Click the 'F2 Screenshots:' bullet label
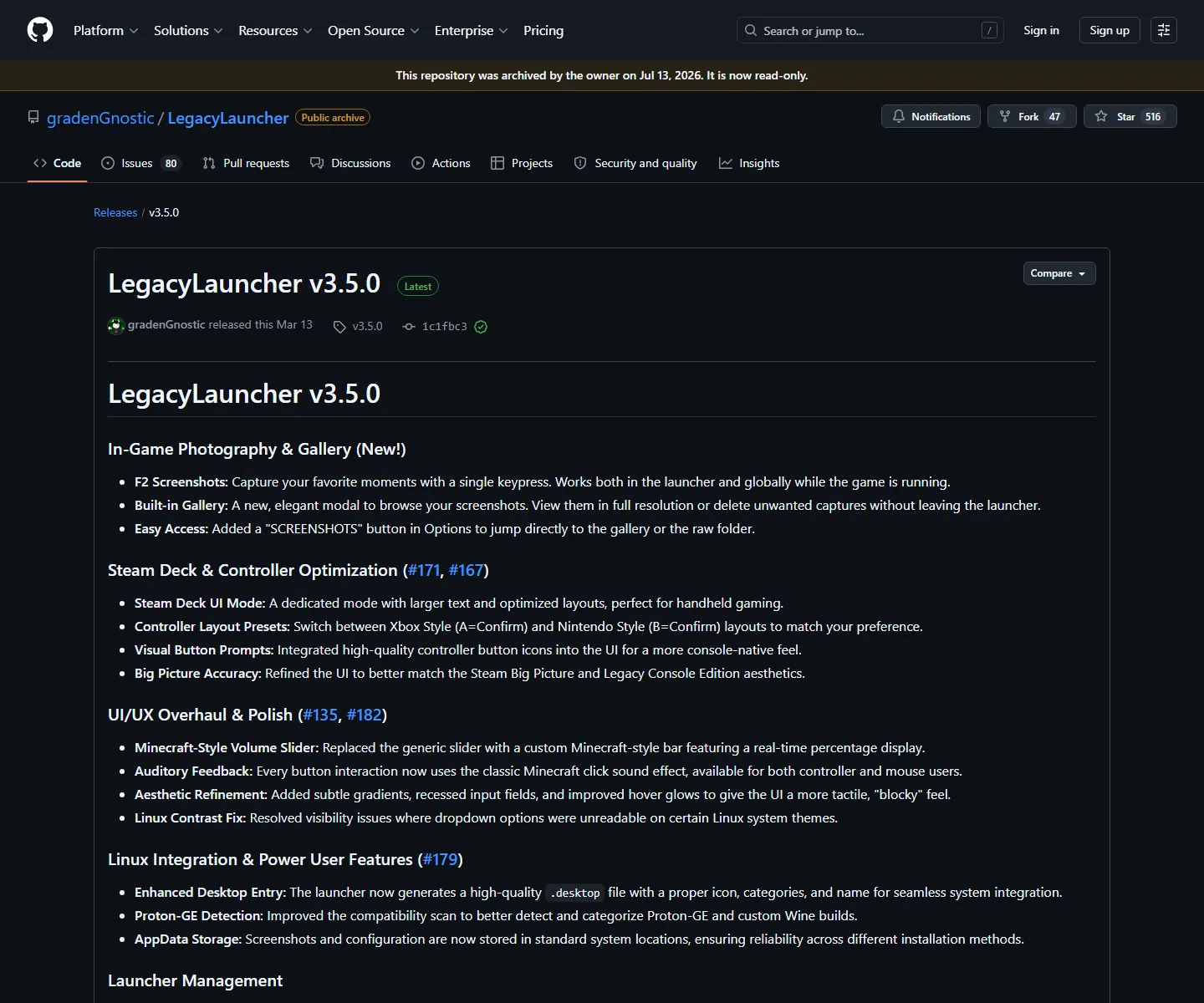1204x1003 pixels. point(181,481)
